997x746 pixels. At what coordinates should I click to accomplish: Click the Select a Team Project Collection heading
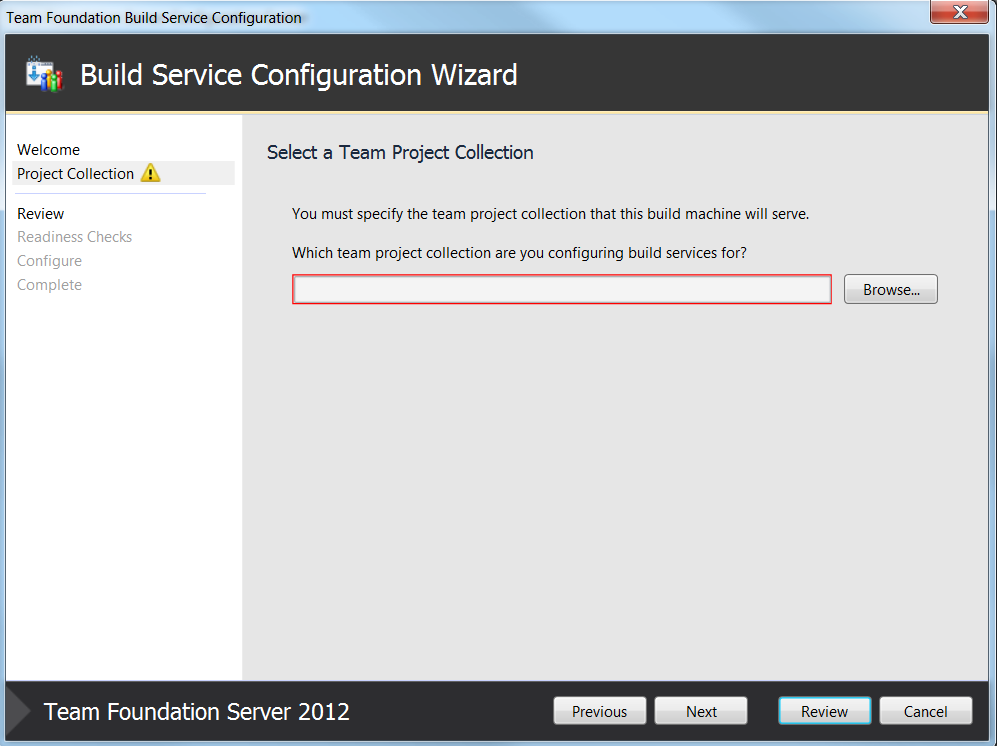tap(400, 153)
